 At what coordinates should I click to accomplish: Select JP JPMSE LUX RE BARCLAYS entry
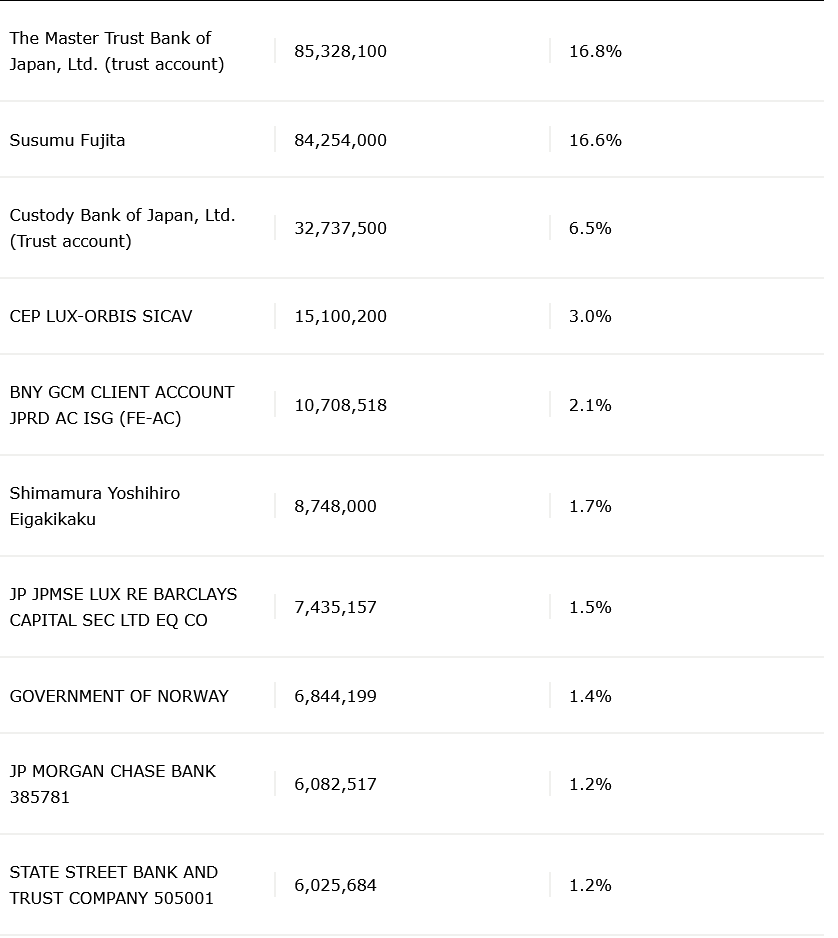[x=123, y=607]
